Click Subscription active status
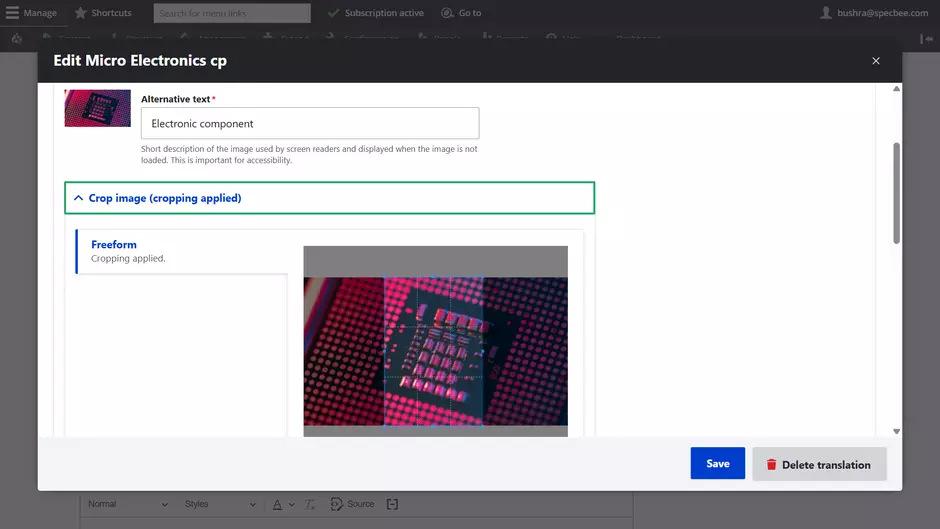Image resolution: width=940 pixels, height=529 pixels. click(x=375, y=13)
